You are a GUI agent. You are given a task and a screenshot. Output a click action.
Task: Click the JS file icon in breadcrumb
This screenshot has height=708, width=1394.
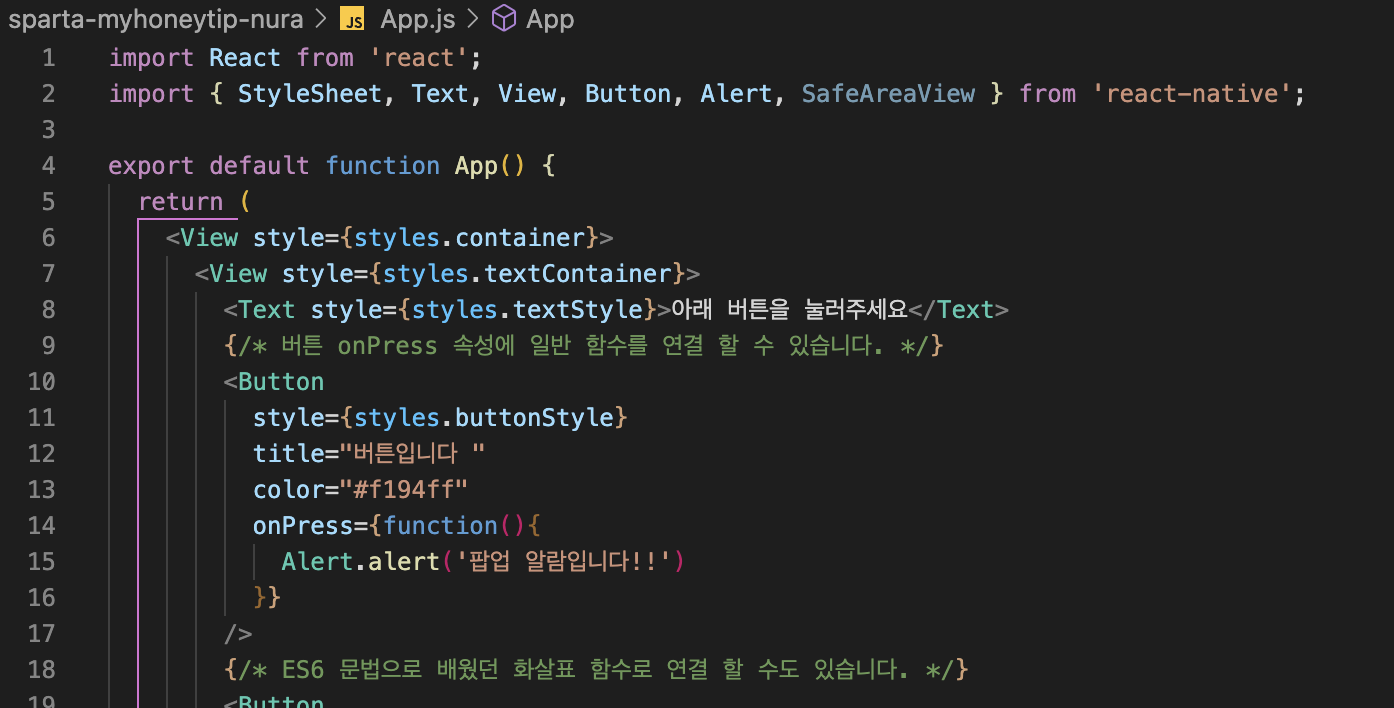(352, 20)
